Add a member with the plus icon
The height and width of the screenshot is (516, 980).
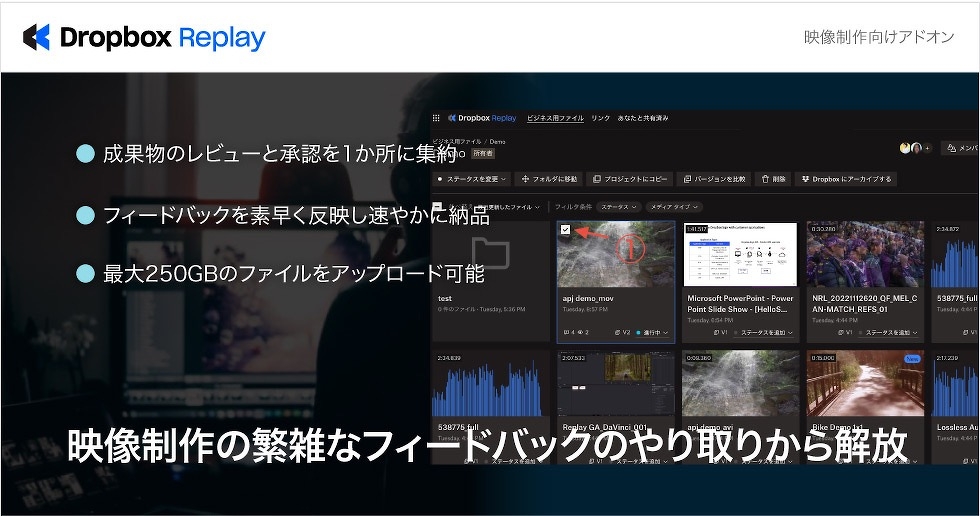[928, 148]
